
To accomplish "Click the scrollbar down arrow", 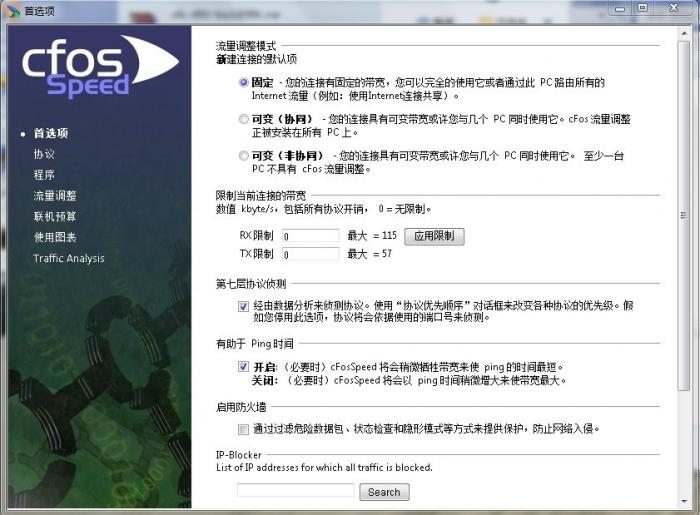I will click(684, 502).
